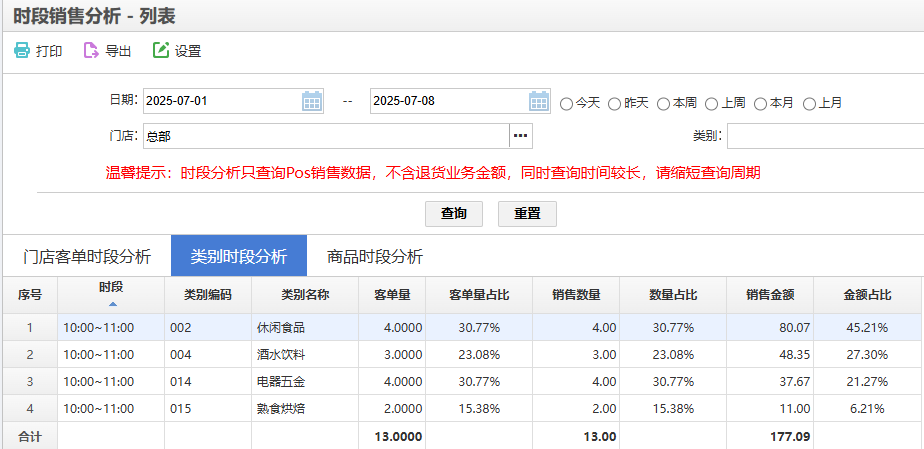Click the store selector ellipsis button
924x449 pixels.
[x=520, y=136]
